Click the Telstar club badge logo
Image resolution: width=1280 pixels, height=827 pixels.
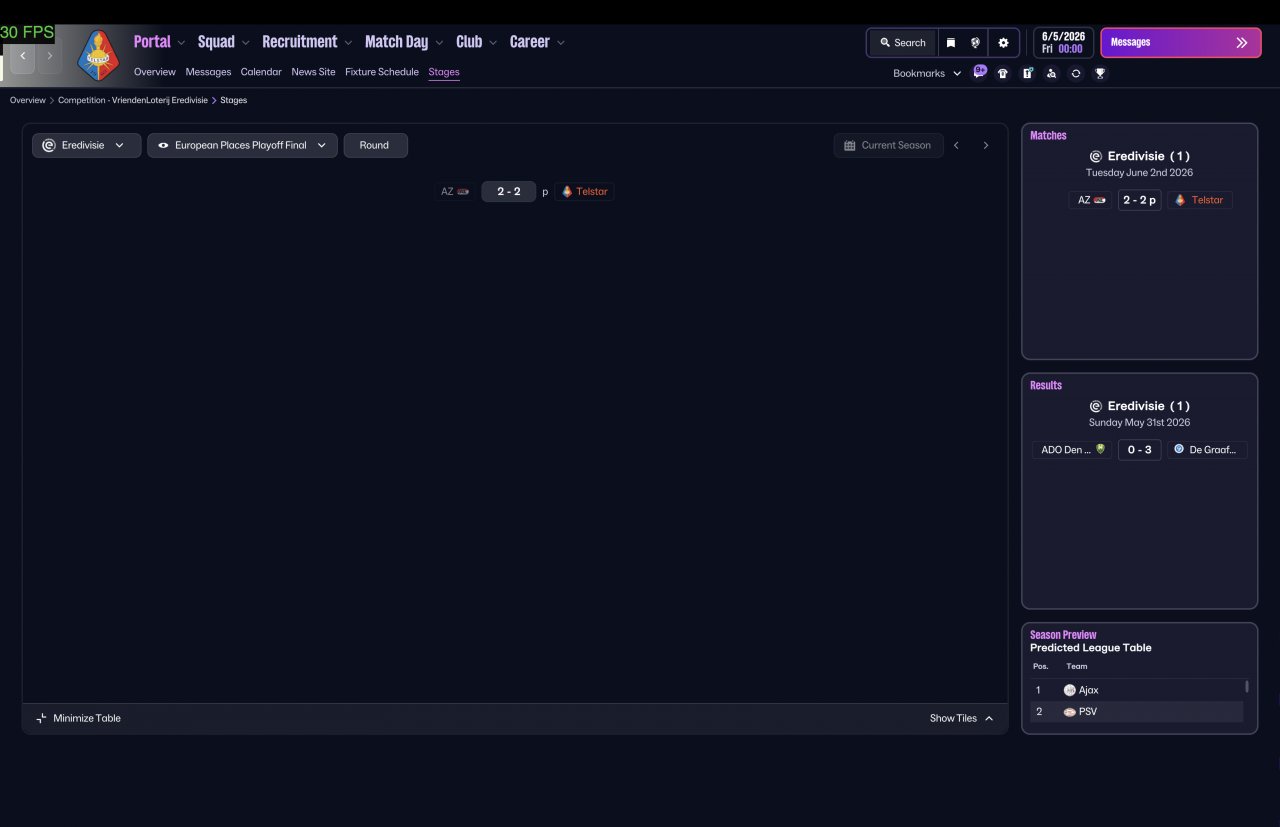(x=98, y=55)
